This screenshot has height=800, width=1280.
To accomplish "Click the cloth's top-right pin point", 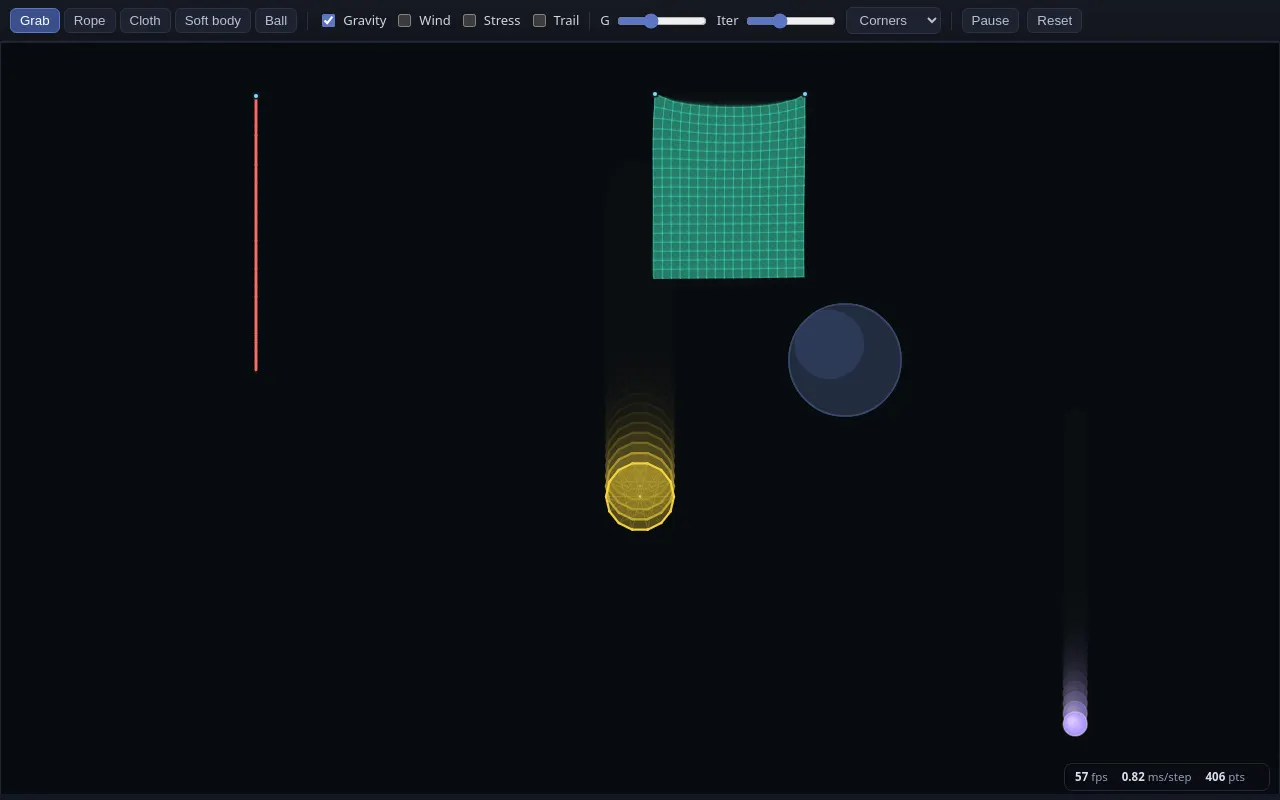I will [805, 94].
